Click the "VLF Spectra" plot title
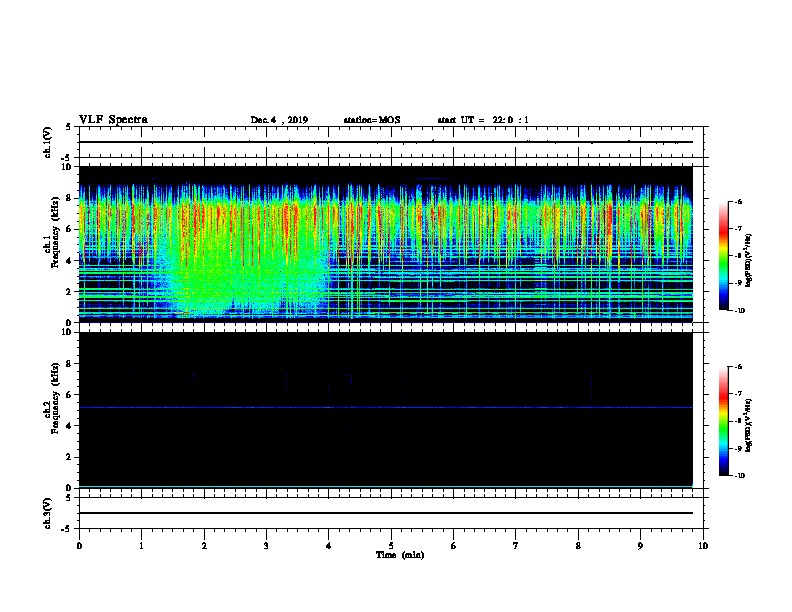 point(113,119)
